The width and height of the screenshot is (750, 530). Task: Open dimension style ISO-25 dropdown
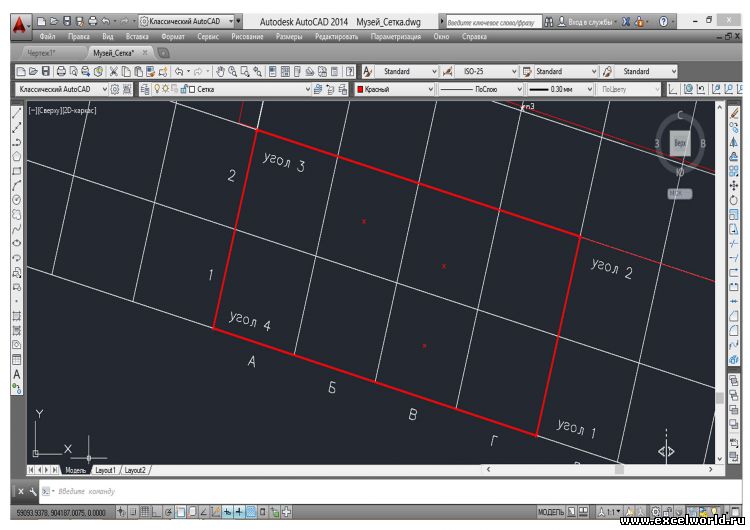coord(486,72)
